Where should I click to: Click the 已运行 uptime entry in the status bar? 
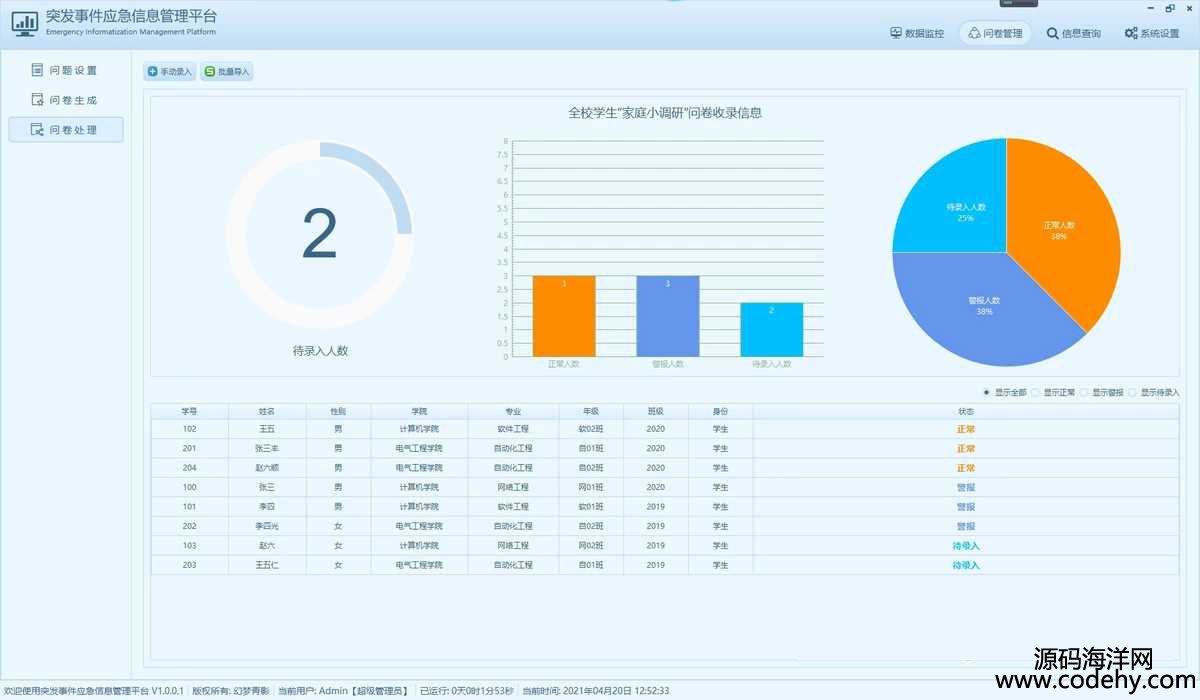tap(467, 691)
